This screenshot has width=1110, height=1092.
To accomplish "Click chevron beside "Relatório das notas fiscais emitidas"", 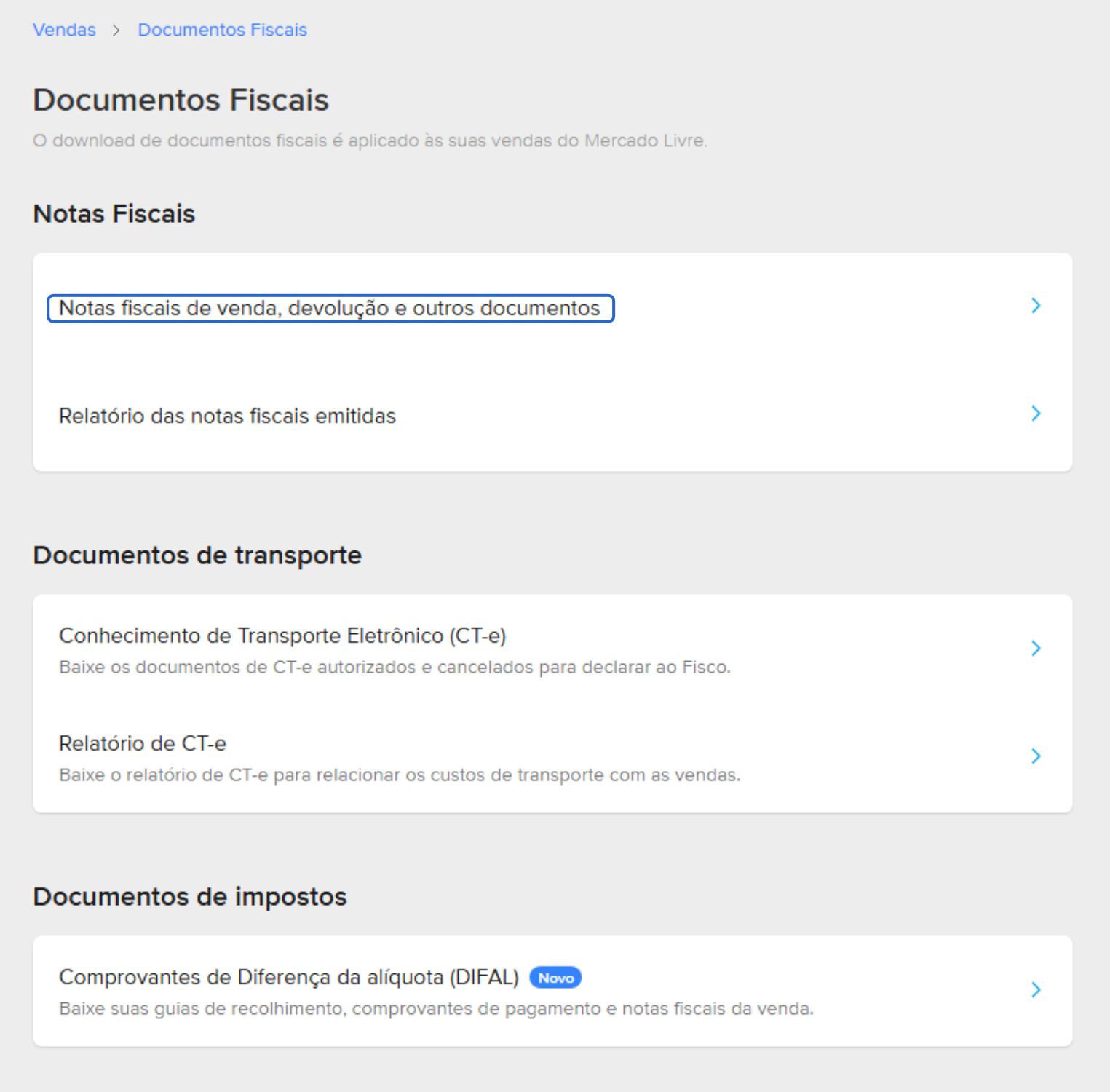I will pos(1036,415).
